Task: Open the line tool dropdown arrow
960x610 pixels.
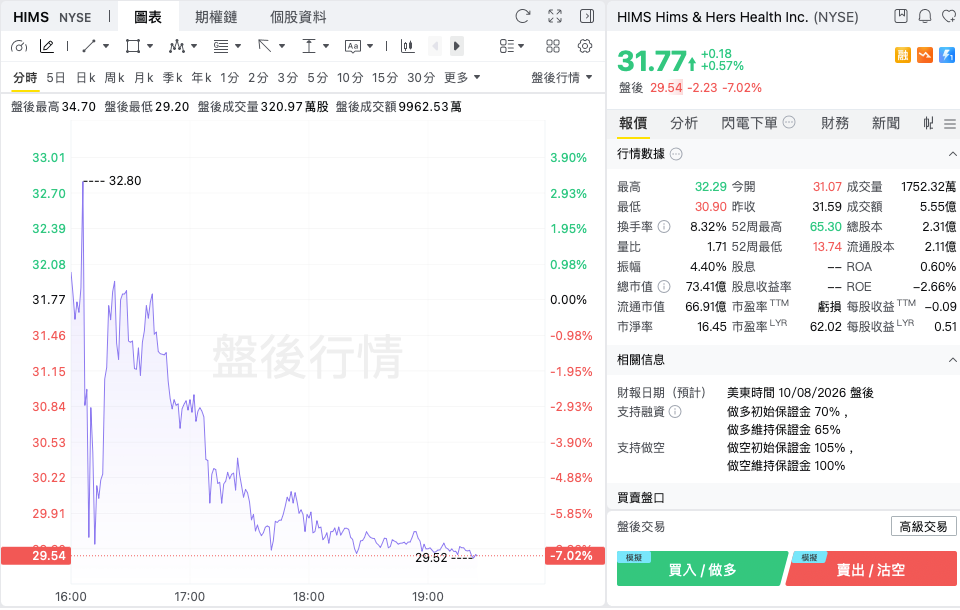Action: [x=105, y=46]
